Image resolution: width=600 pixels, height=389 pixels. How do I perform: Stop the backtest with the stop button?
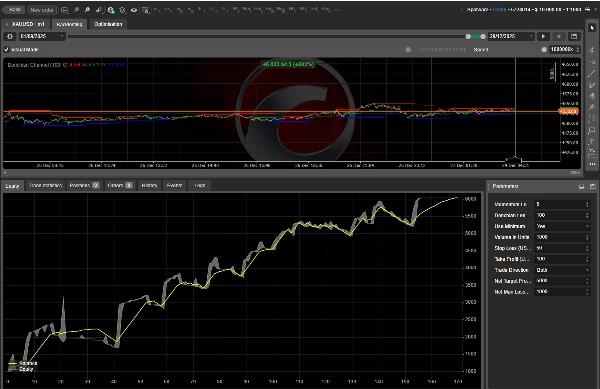559,36
